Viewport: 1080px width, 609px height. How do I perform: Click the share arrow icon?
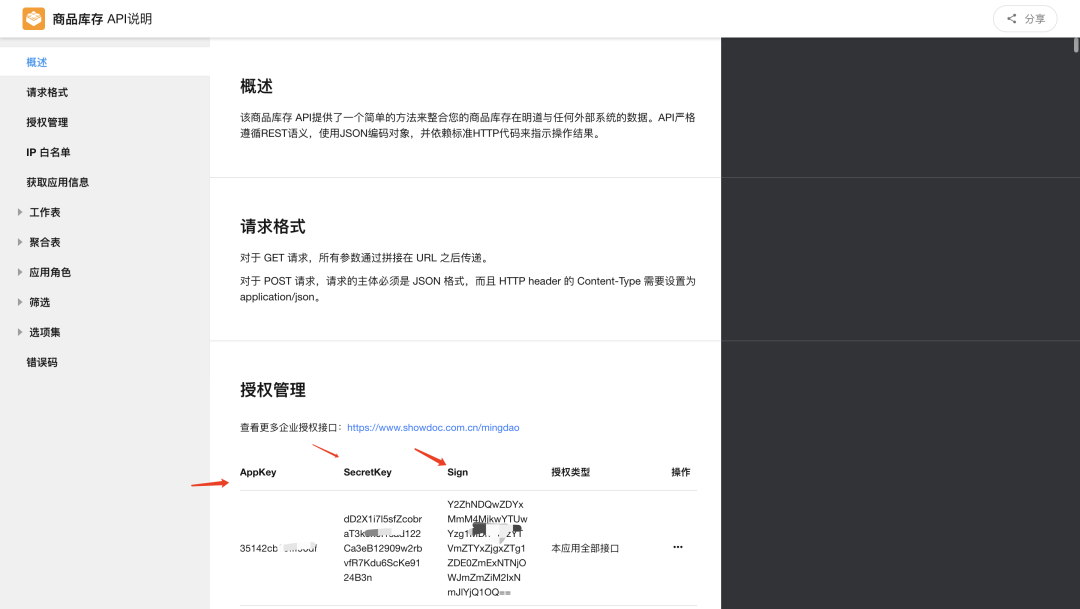coord(1012,19)
